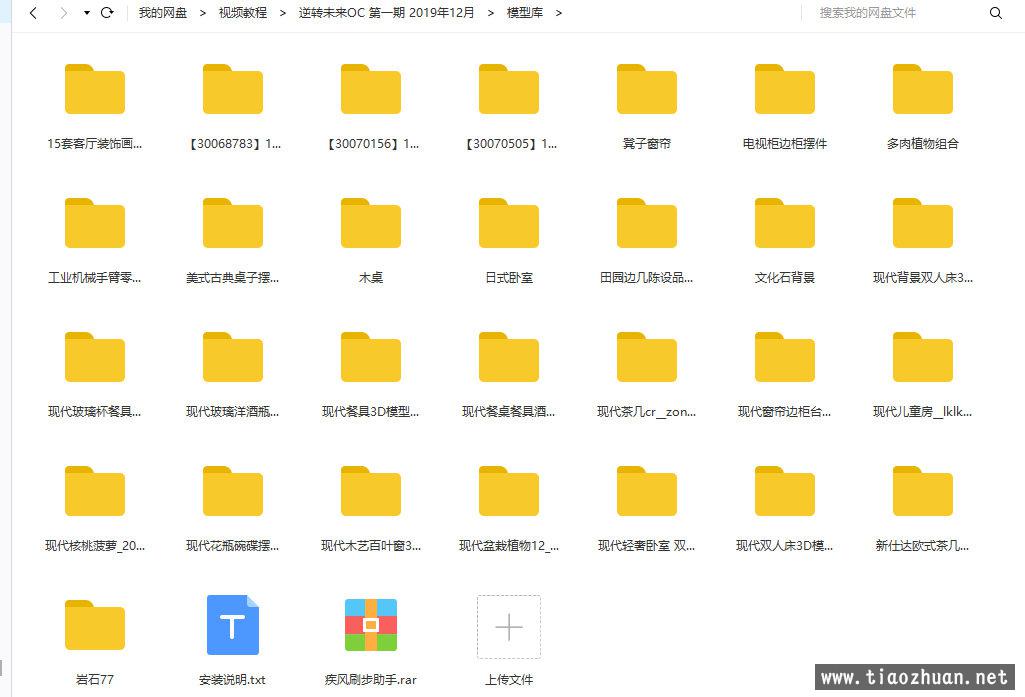Go forward with the right arrow
1025x697 pixels.
(63, 12)
